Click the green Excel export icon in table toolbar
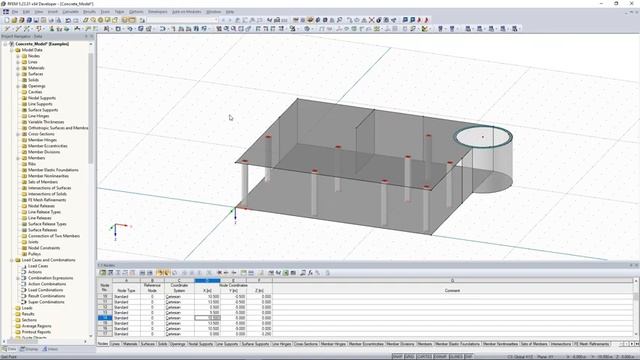The height and width of the screenshot is (360, 640). pyautogui.click(x=286, y=273)
